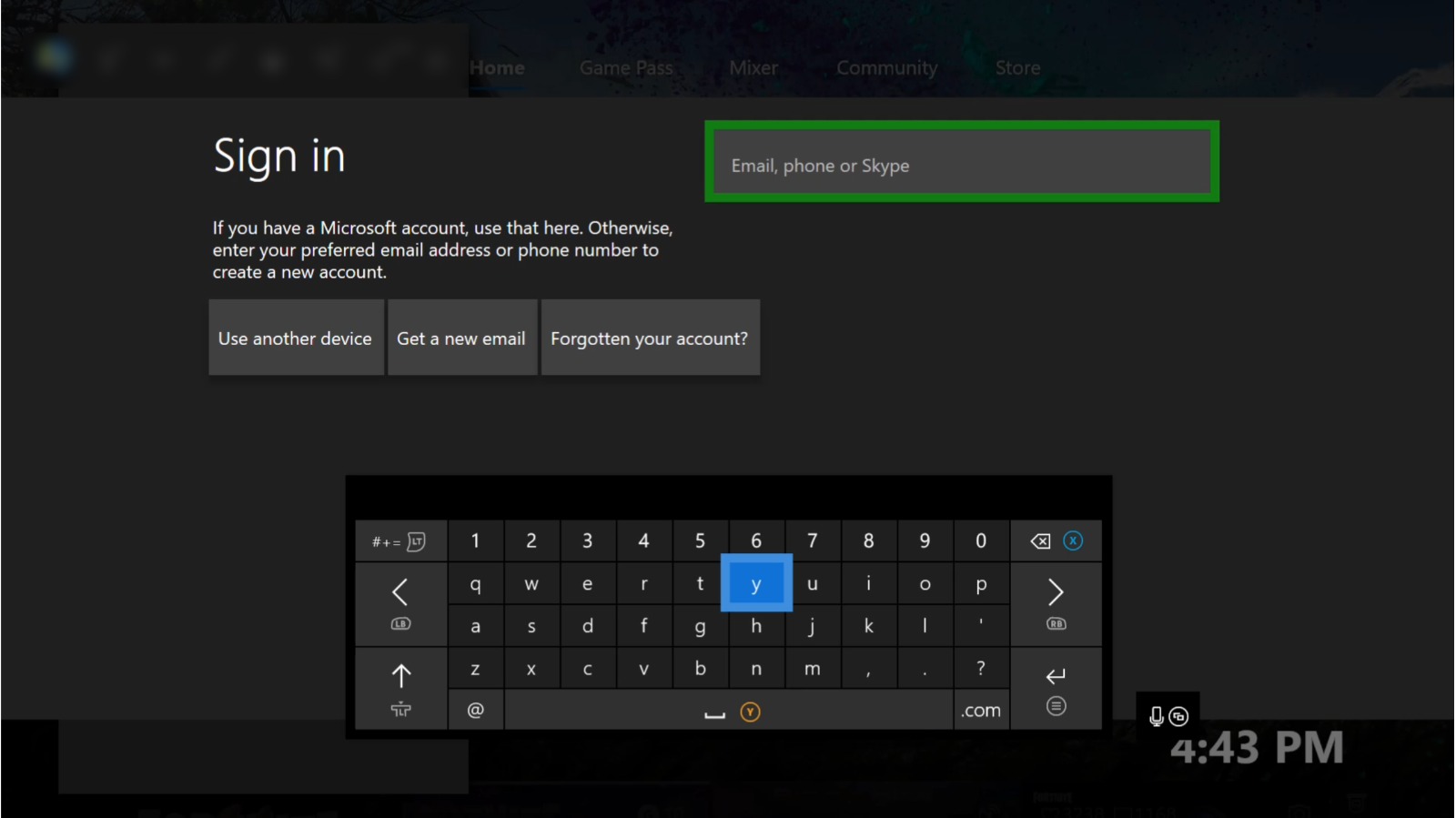Tap the h key
1456x818 pixels.
756,628
